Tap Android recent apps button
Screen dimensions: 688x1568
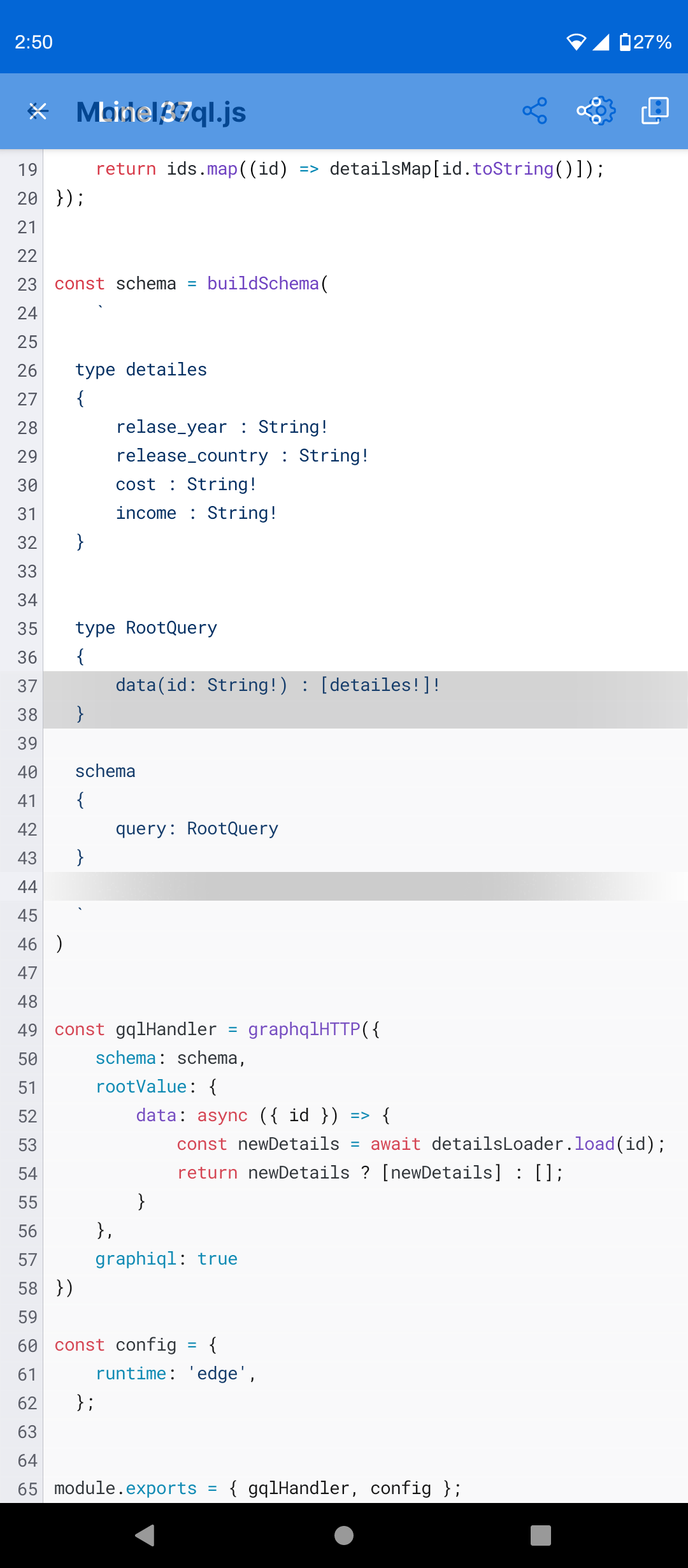(541, 1535)
